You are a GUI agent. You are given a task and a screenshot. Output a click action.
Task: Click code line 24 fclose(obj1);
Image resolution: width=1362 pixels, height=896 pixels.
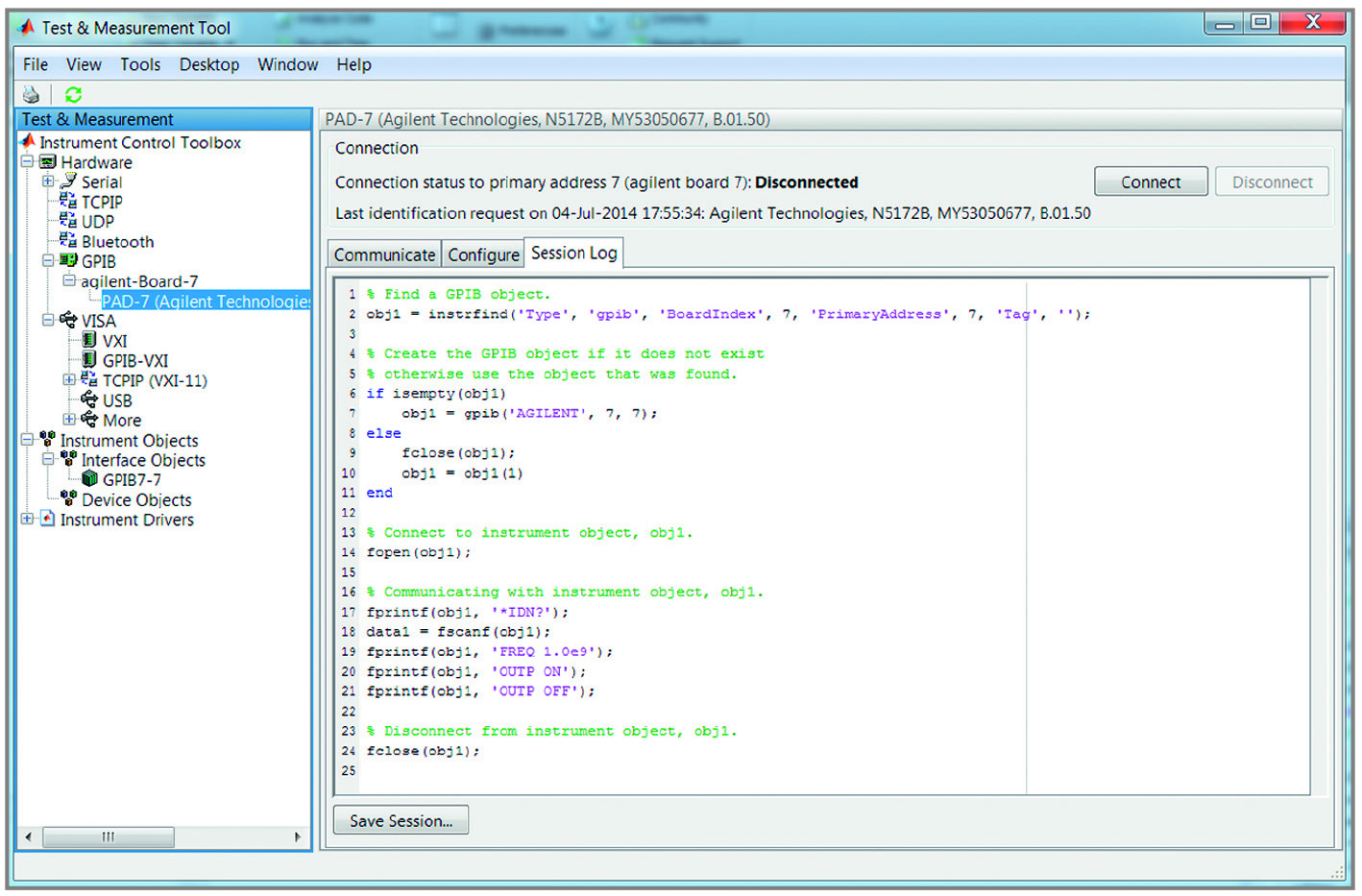pos(423,751)
